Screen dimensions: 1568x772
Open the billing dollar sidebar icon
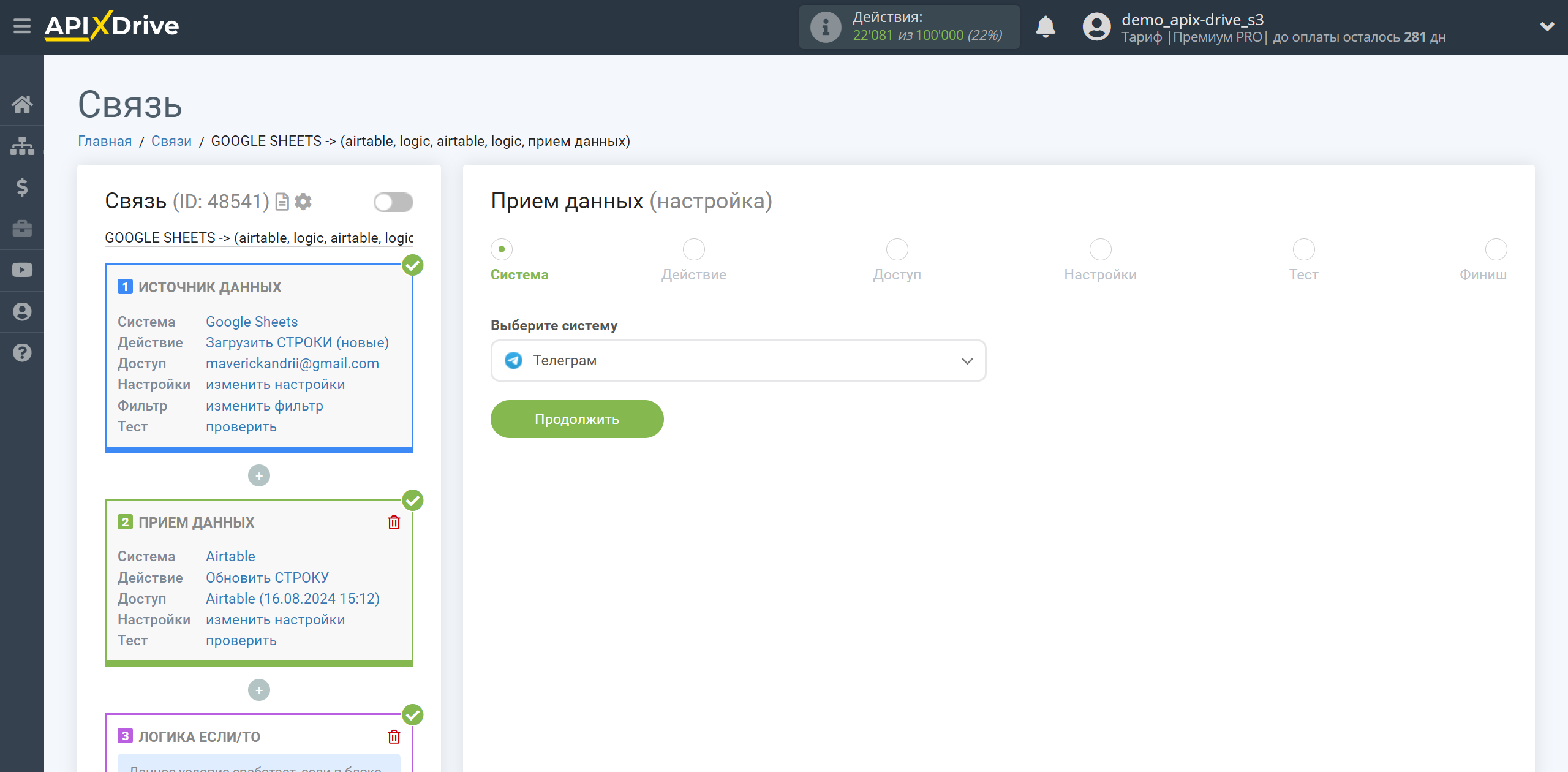click(x=22, y=187)
